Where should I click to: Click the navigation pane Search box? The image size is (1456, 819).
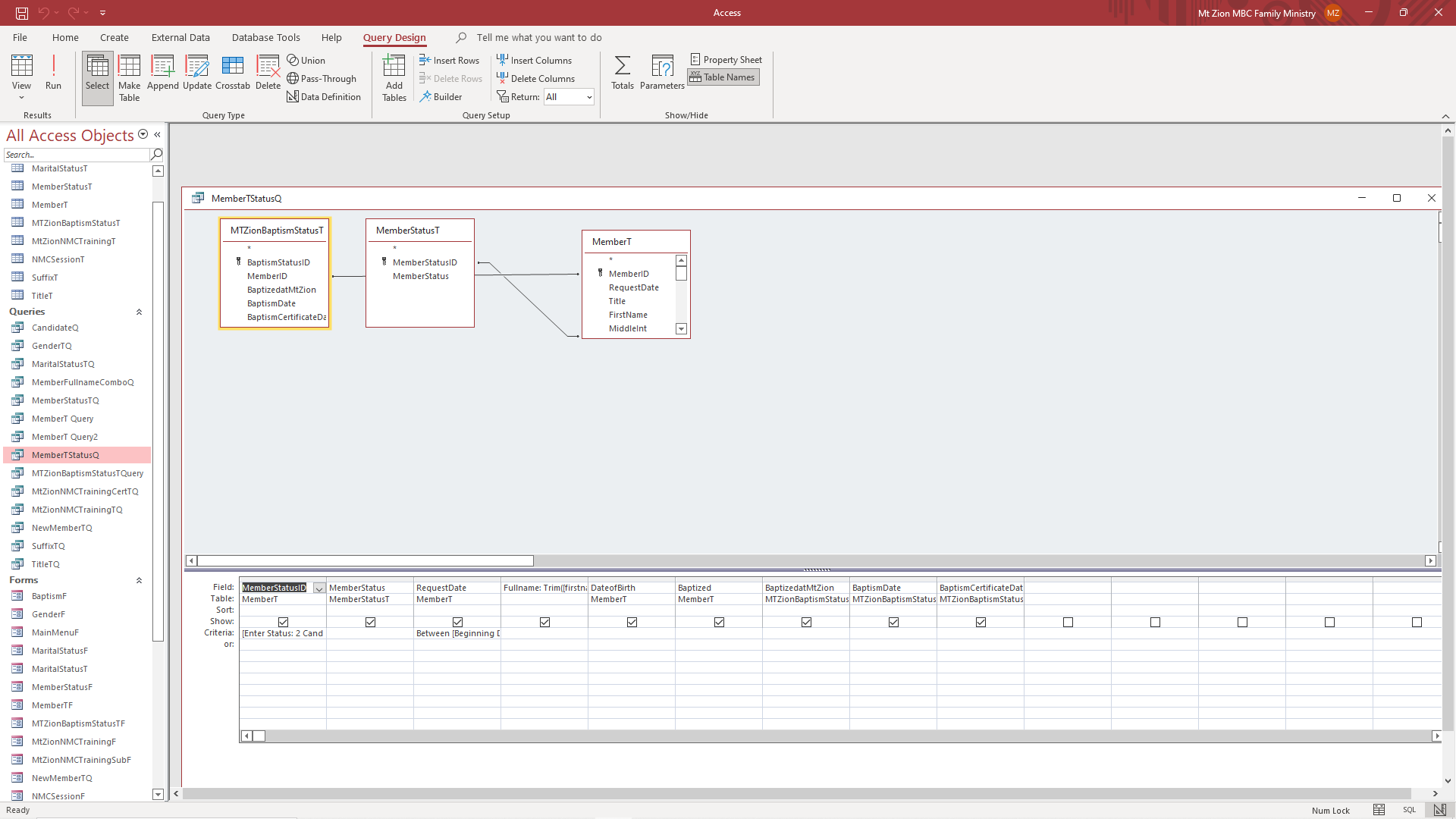[77, 155]
